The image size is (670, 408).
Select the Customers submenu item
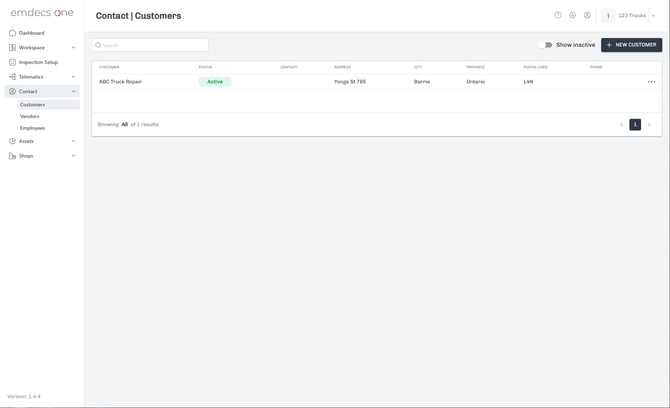[48, 105]
